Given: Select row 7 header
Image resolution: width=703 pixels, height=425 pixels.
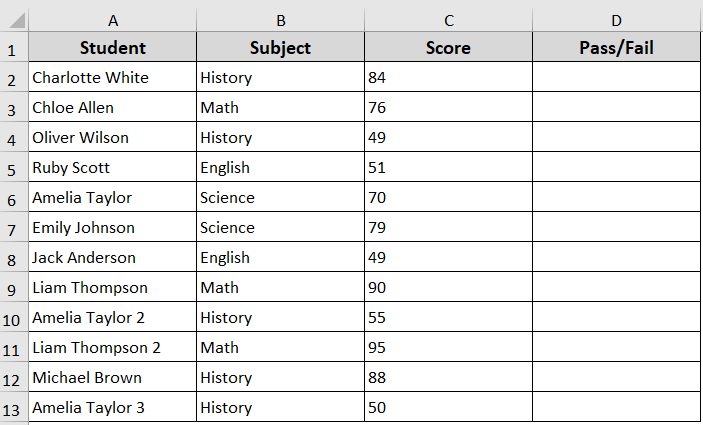Looking at the screenshot, I should point(13,228).
